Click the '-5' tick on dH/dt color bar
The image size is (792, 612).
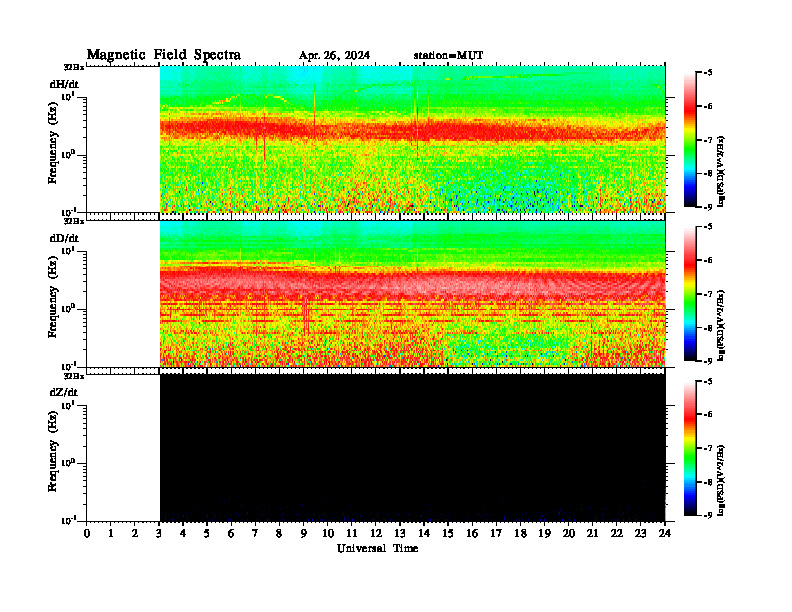pyautogui.click(x=708, y=73)
